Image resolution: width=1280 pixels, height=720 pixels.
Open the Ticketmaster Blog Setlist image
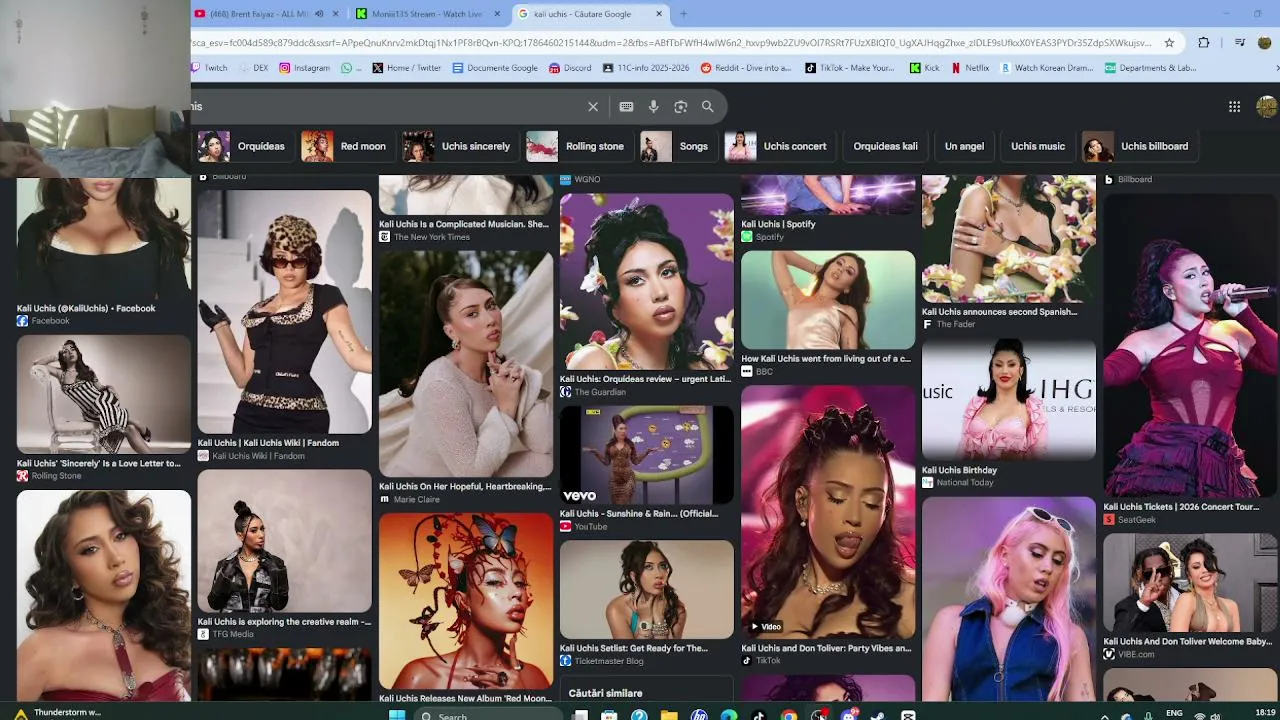click(646, 589)
